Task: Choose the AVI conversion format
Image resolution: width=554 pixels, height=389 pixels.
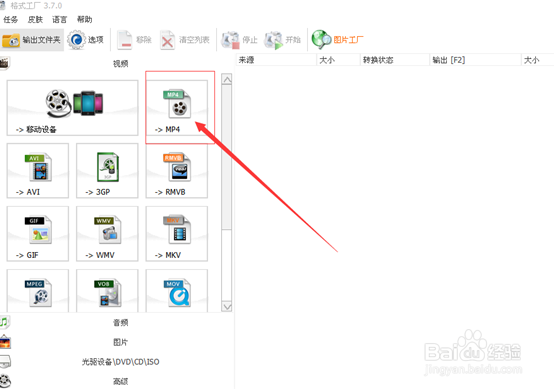Action: (x=38, y=171)
